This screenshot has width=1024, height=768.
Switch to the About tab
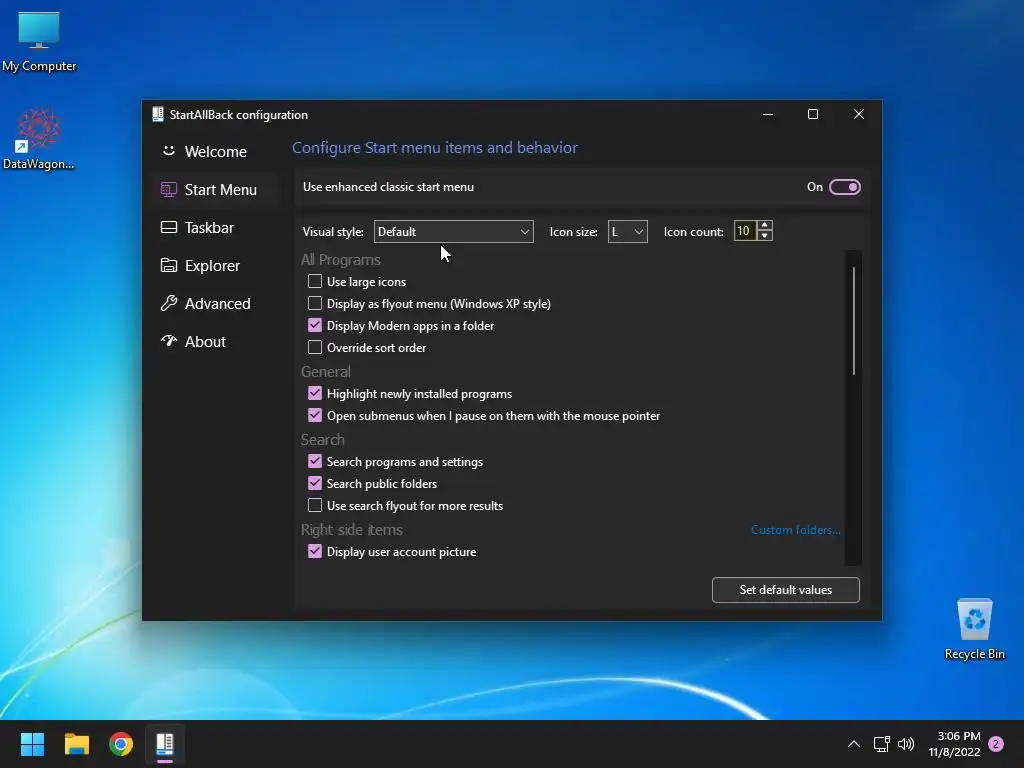coord(216,341)
